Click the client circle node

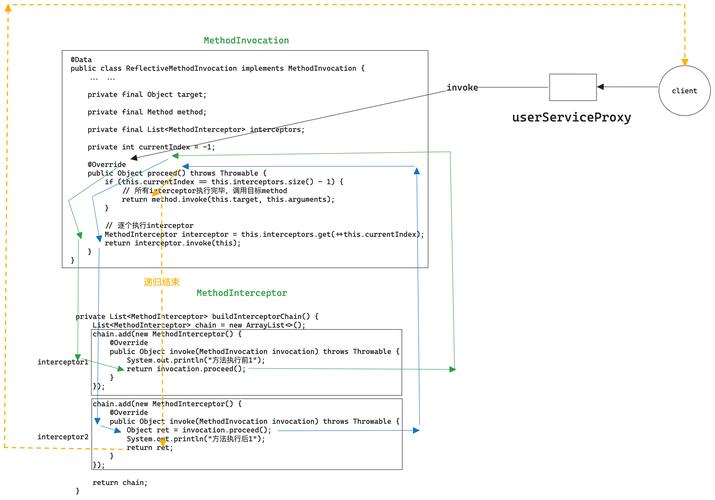[684, 90]
